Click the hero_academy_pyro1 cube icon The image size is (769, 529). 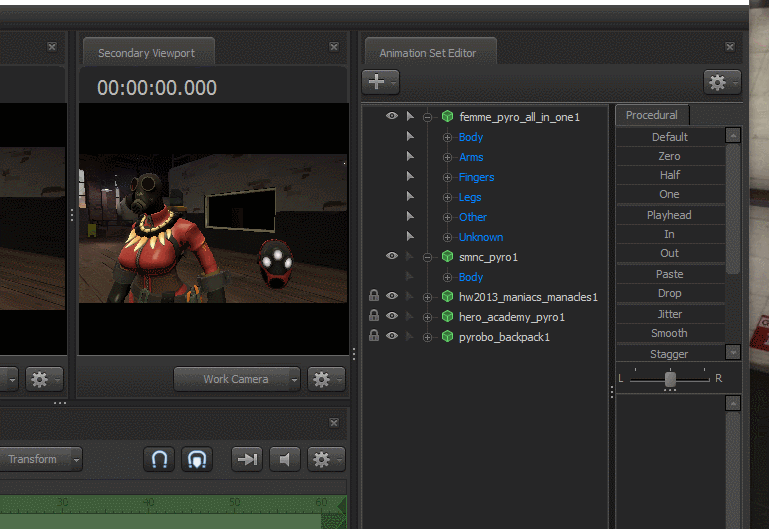[447, 317]
